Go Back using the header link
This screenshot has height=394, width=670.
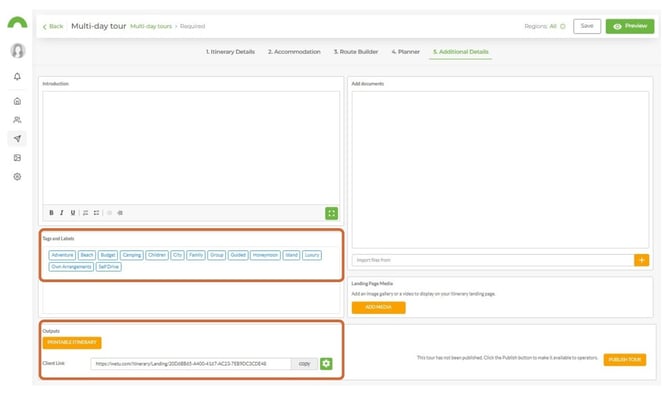coord(53,26)
